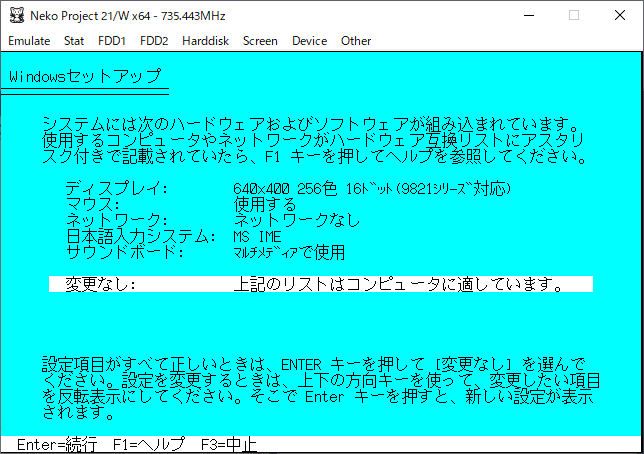Select the highlighted 変更なし row
The width and height of the screenshot is (644, 454).
[321, 284]
